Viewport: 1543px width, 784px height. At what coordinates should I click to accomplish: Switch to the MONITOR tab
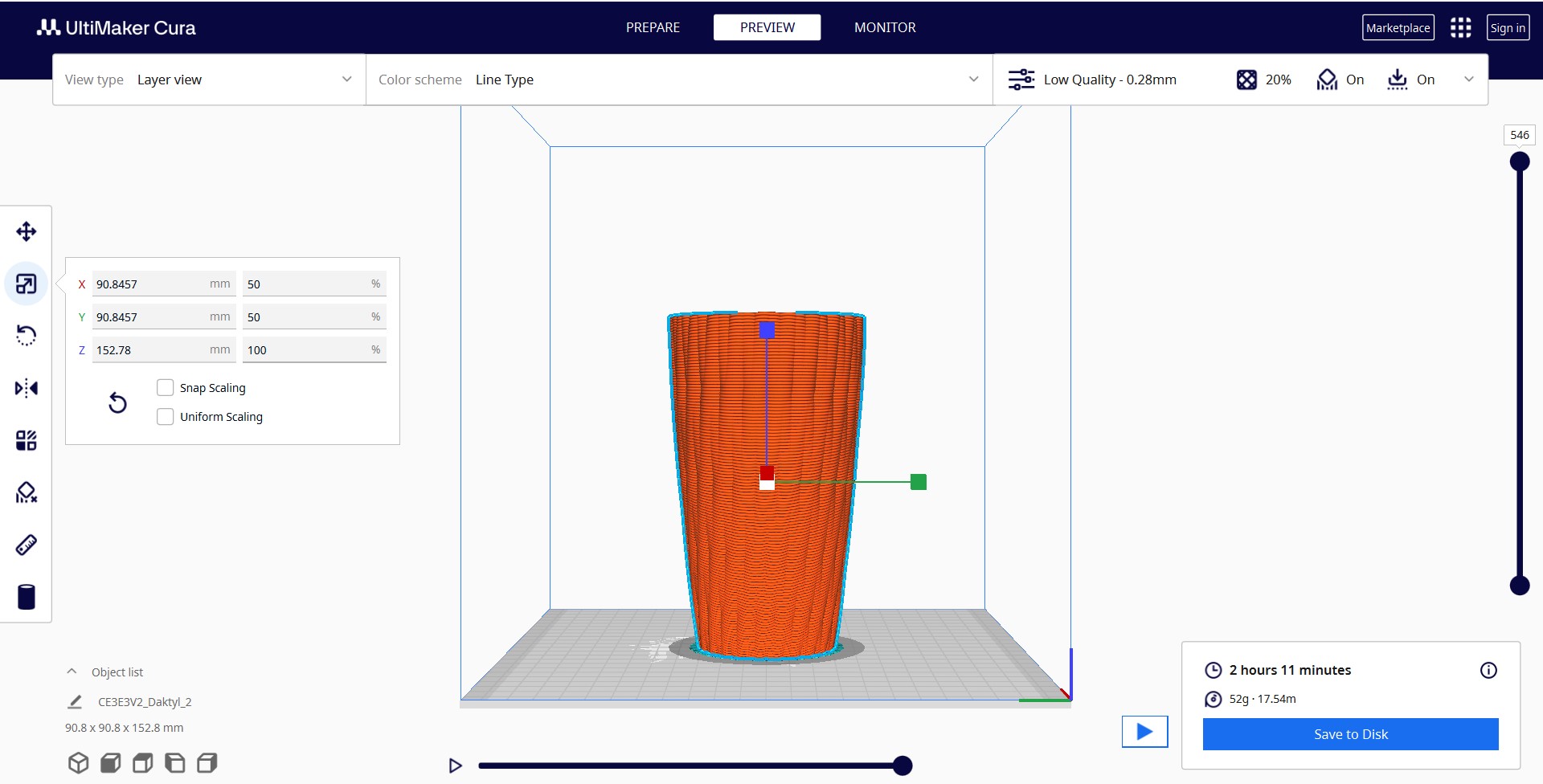pyautogui.click(x=885, y=27)
